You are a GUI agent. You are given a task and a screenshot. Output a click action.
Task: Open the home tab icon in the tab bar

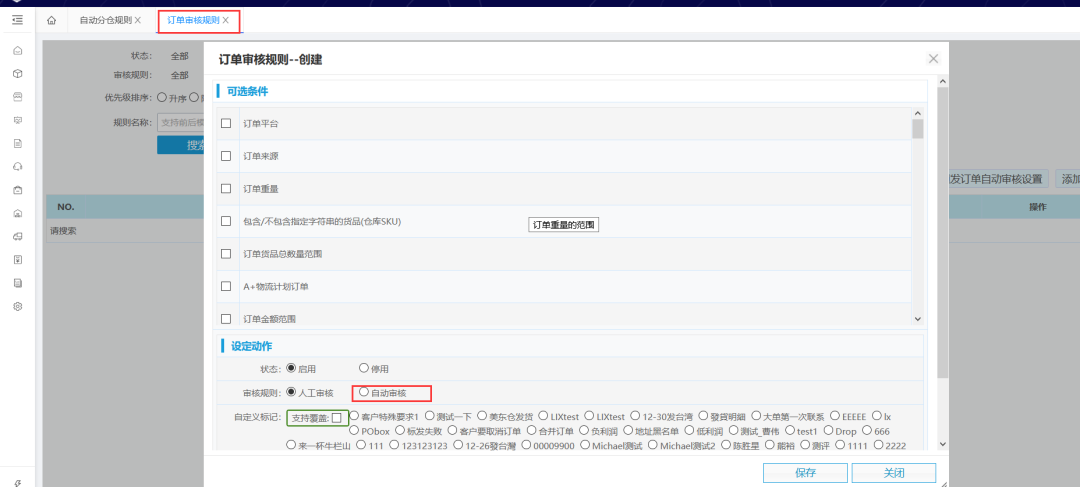tap(51, 20)
